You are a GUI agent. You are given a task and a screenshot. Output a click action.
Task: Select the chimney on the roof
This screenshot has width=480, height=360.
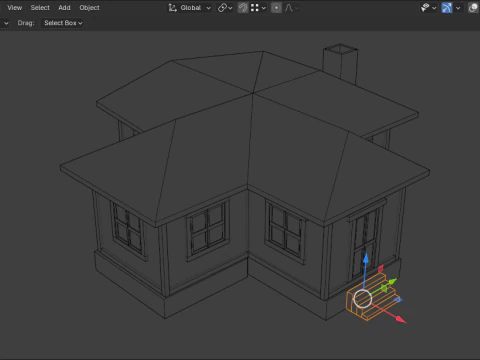[341, 63]
